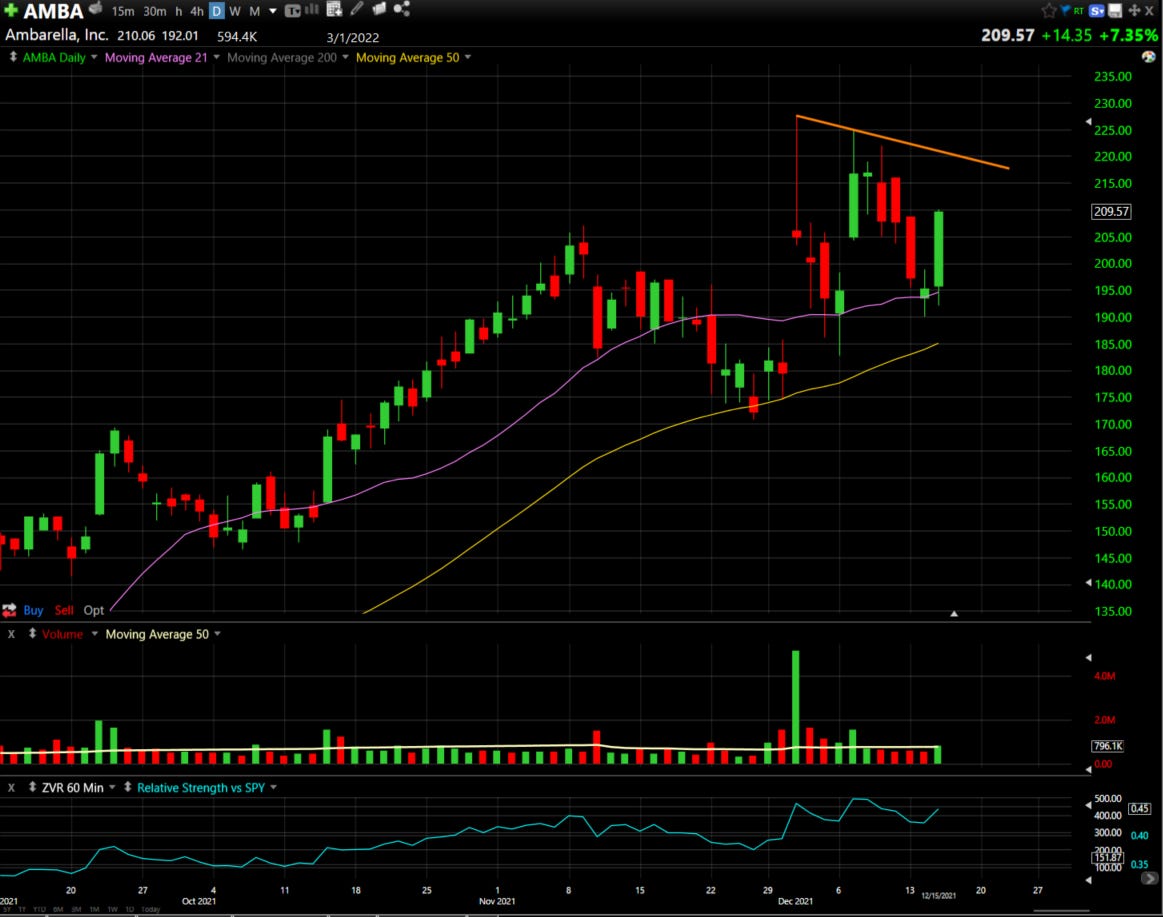Click the AMBA ticker symbol field

pyautogui.click(x=53, y=11)
